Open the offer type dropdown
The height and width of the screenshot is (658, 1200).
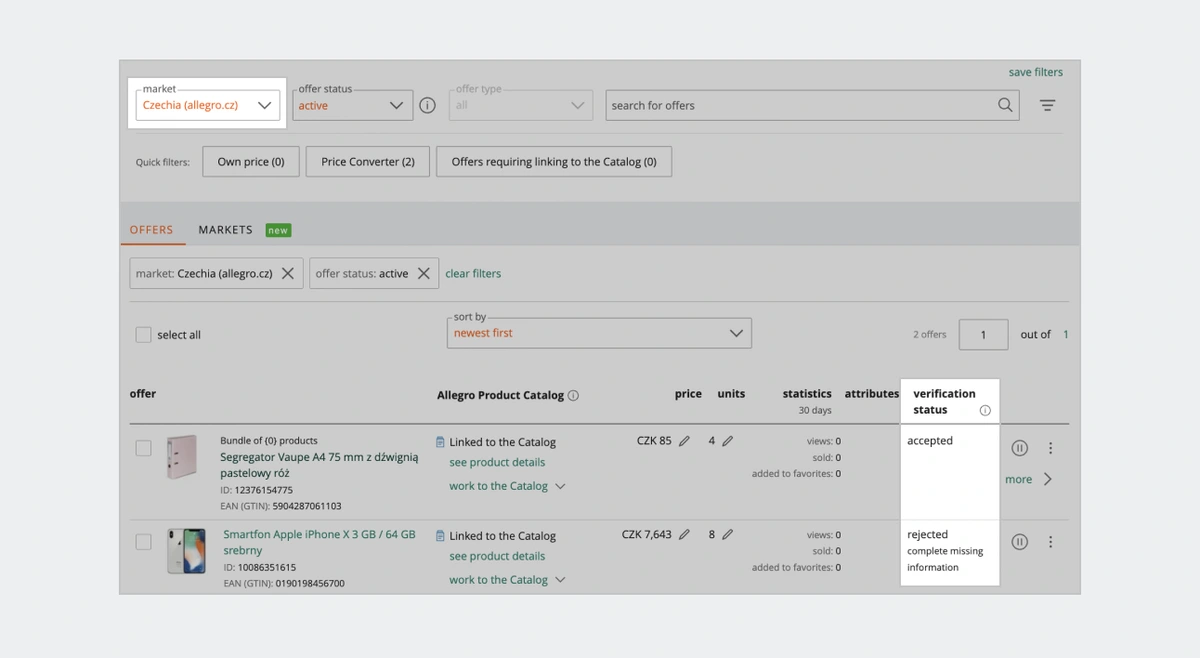pyautogui.click(x=521, y=105)
